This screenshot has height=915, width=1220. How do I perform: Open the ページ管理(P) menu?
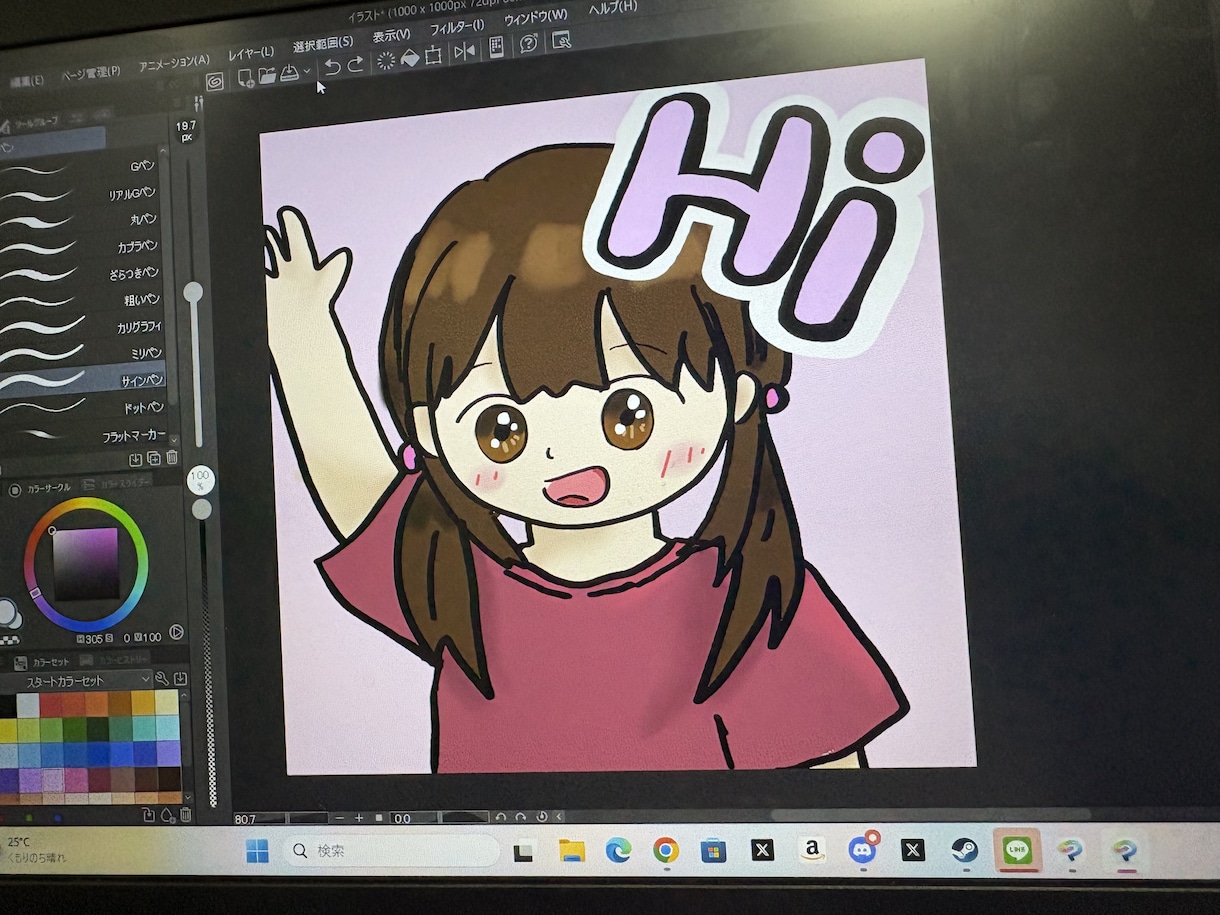click(x=90, y=72)
